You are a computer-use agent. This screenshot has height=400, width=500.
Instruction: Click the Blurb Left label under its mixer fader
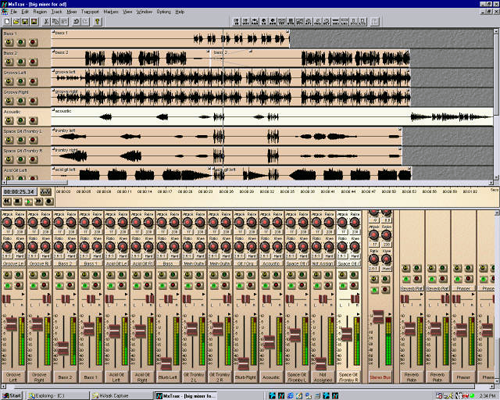pyautogui.click(x=168, y=377)
